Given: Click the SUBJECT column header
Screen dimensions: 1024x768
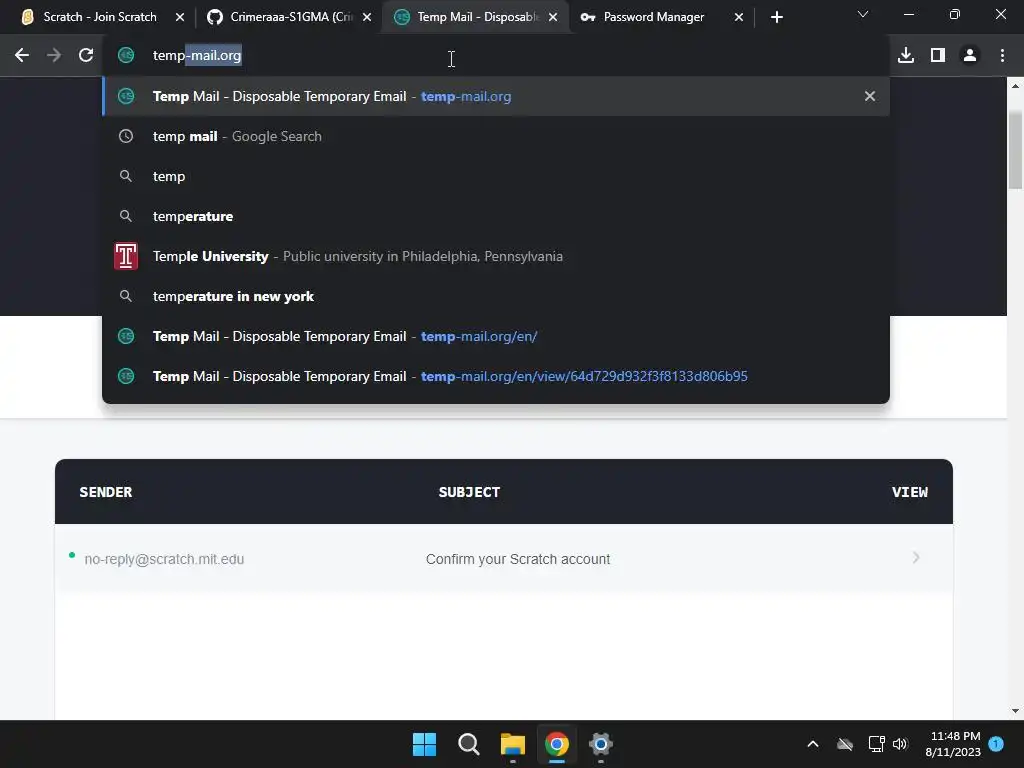Looking at the screenshot, I should click(x=470, y=492).
